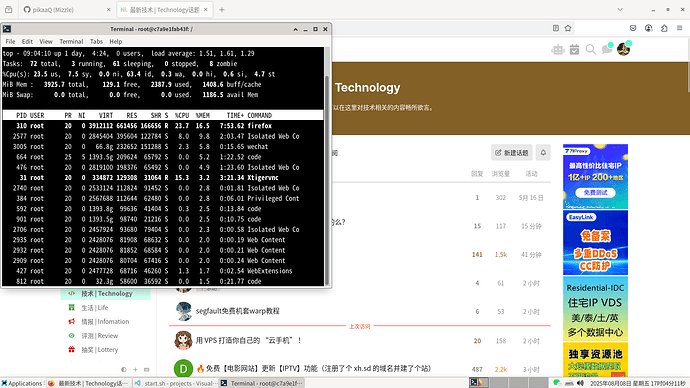
Task: Click the Xtigervnc process row in top
Action: pyautogui.click(x=163, y=178)
